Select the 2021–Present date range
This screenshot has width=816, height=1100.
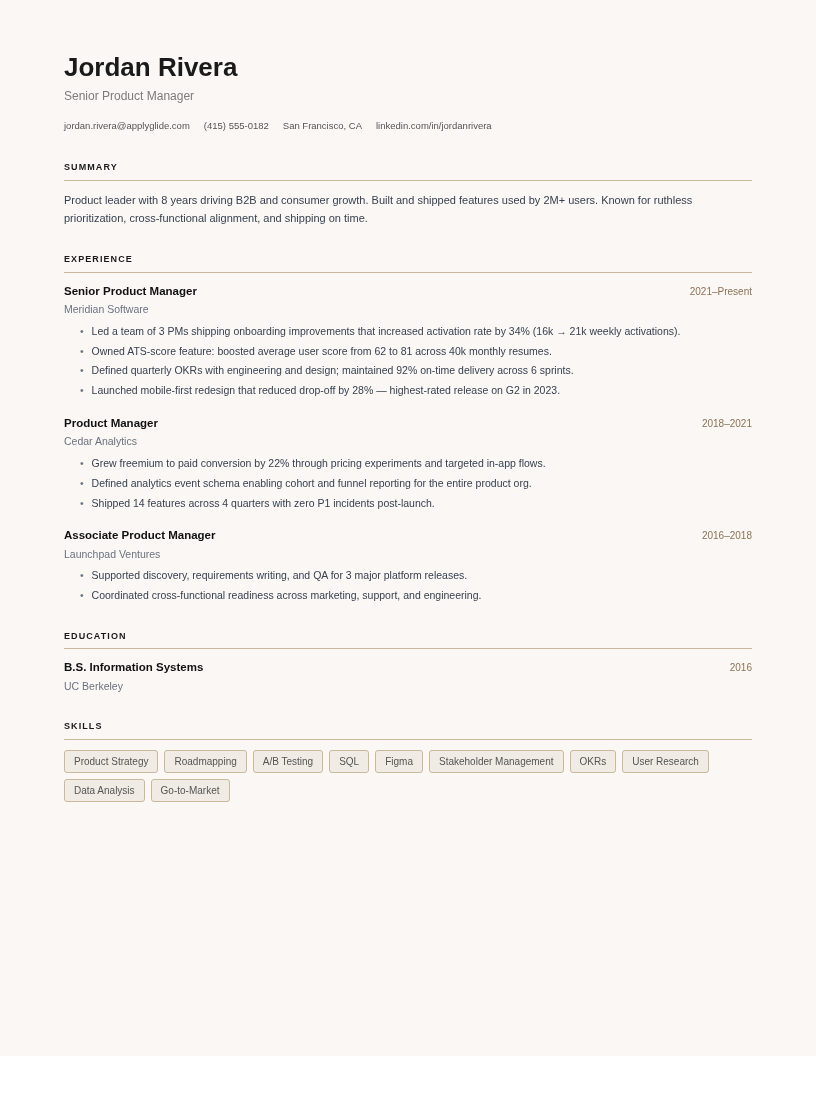(720, 292)
